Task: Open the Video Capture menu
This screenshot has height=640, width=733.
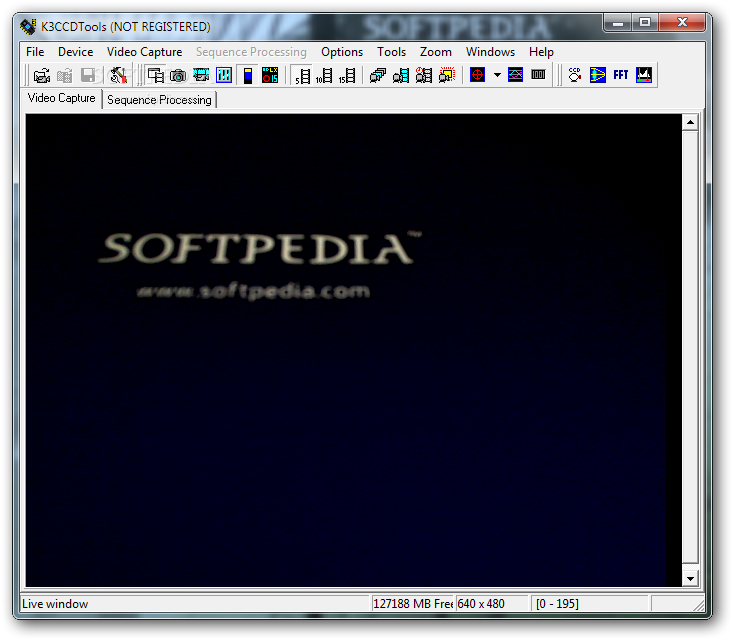Action: click(x=144, y=52)
